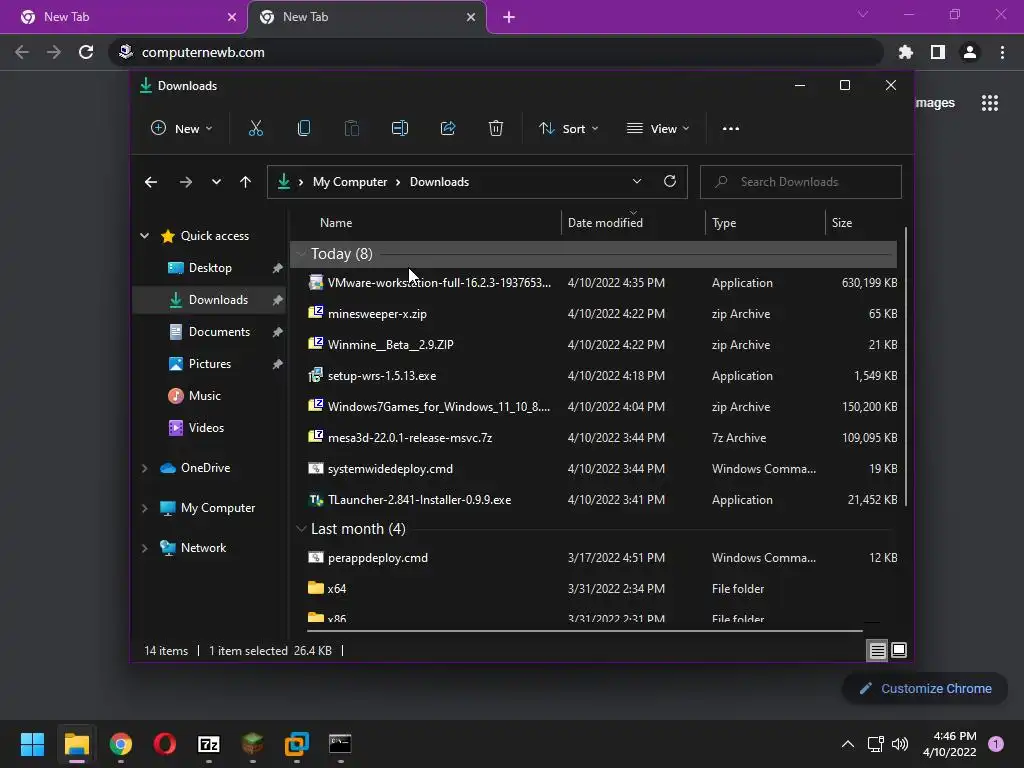Screen dimensions: 1024x768
Task: Click the Cut scissors icon in Explorer toolbar
Action: click(255, 129)
